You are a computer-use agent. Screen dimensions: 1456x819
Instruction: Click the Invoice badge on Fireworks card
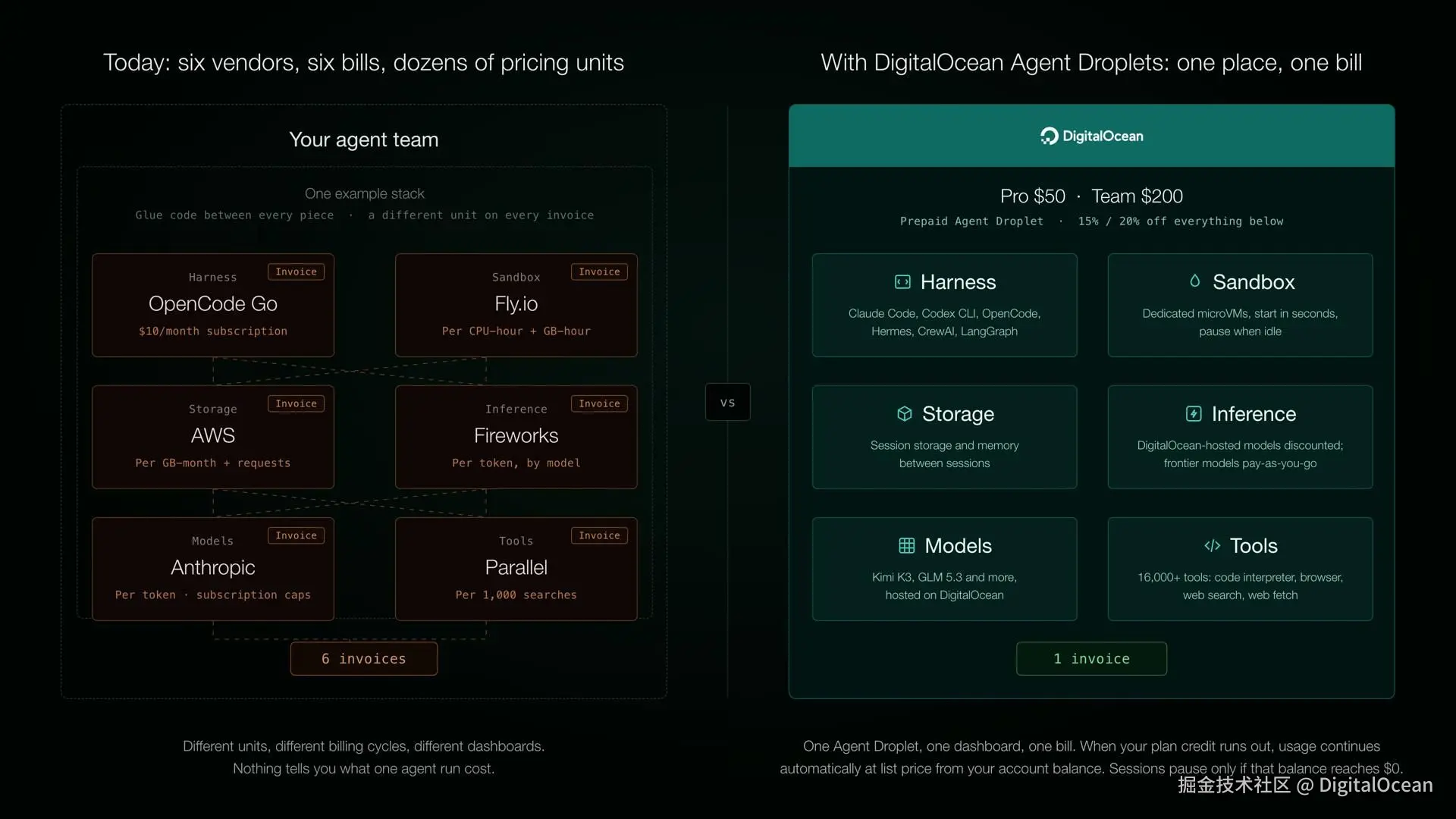599,403
